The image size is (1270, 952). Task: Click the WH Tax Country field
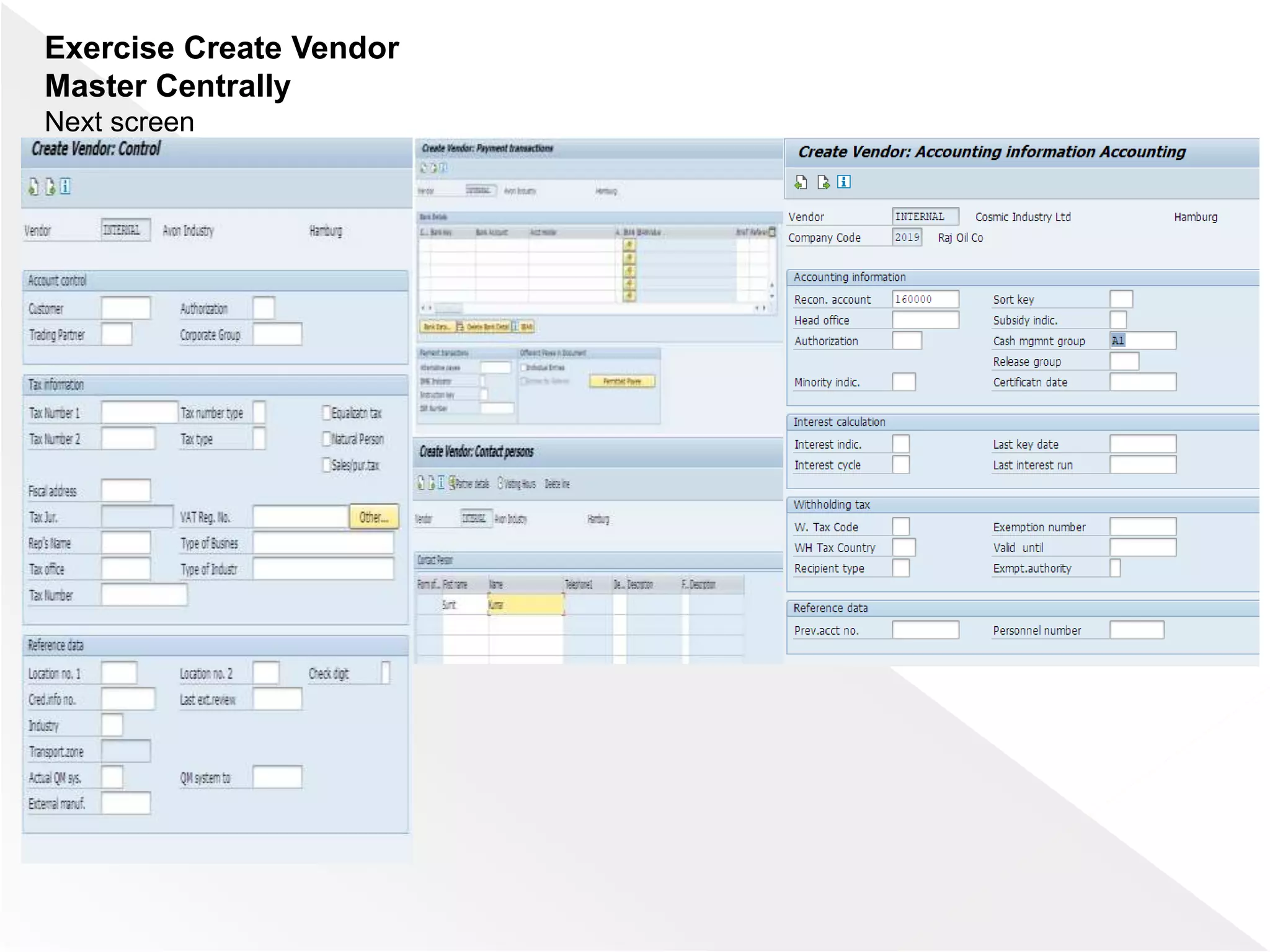tap(904, 547)
